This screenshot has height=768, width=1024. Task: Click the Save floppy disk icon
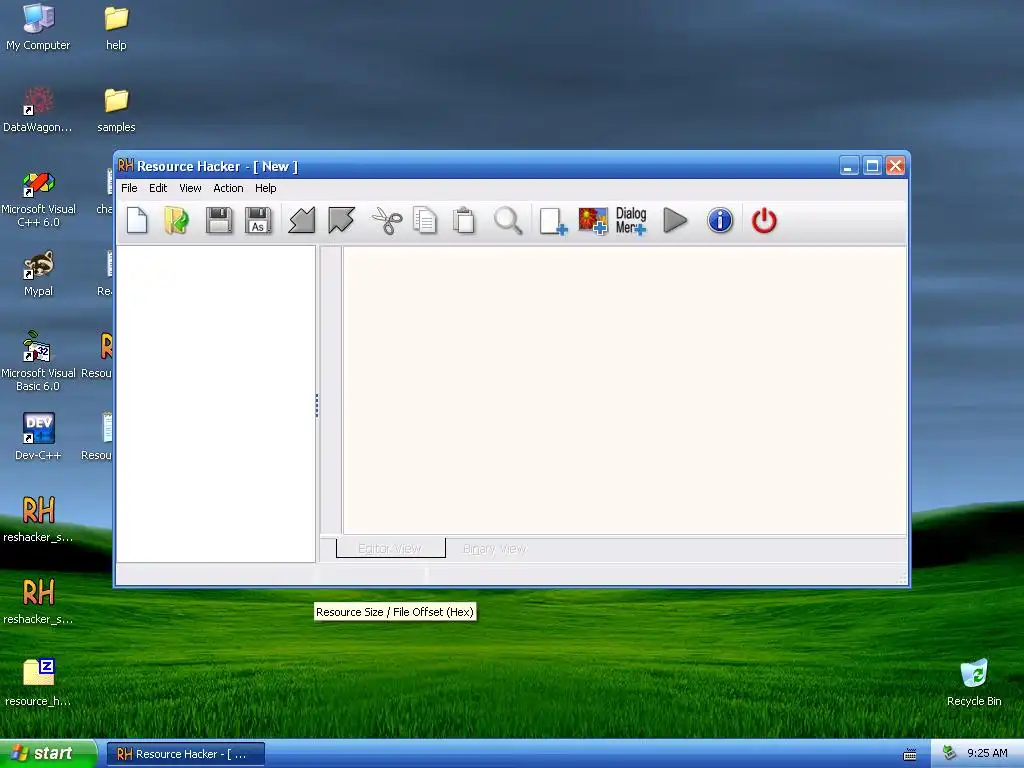pyautogui.click(x=219, y=220)
